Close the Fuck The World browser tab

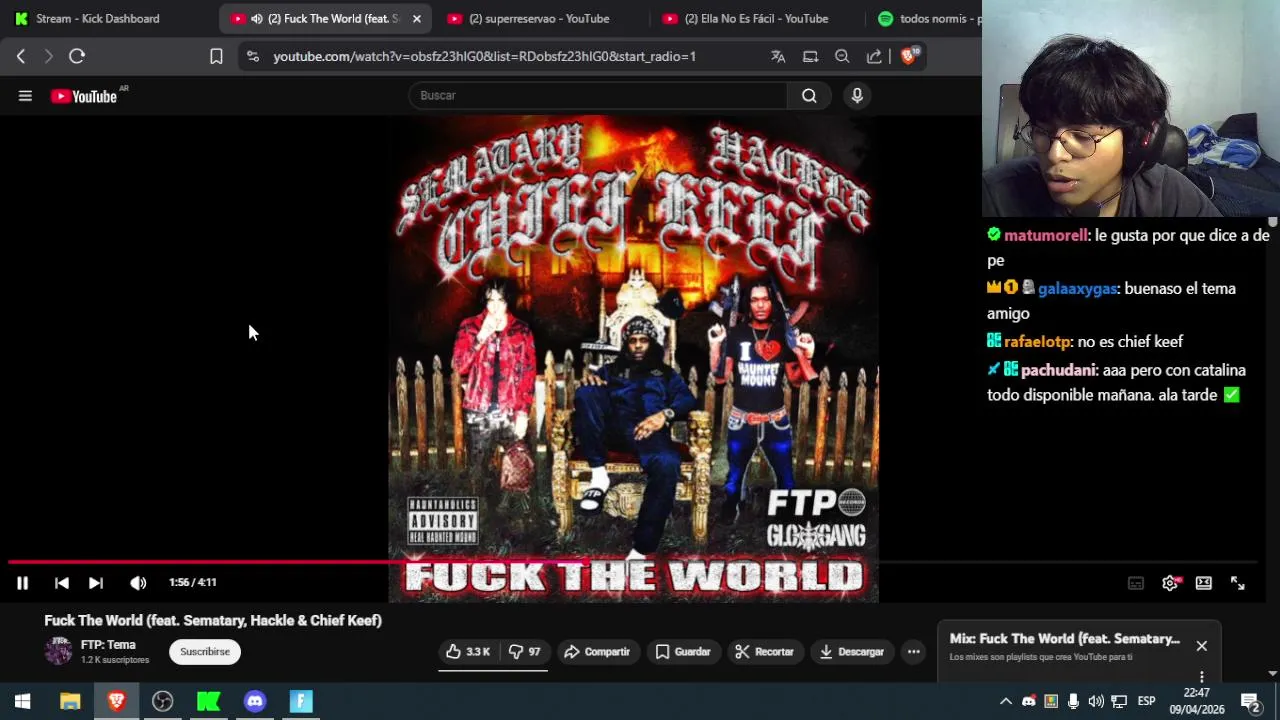pos(417,18)
